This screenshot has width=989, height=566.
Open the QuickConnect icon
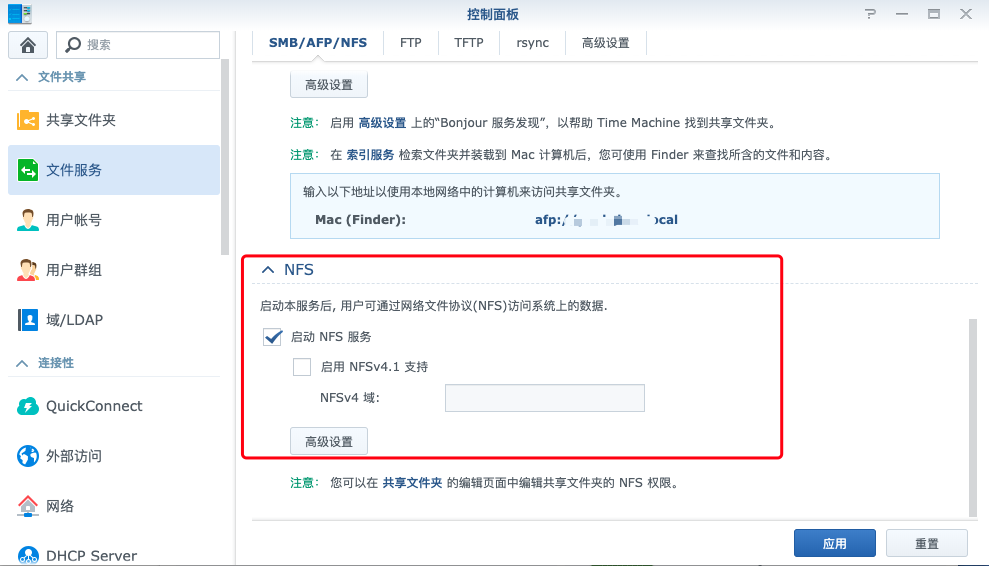pyautogui.click(x=28, y=406)
